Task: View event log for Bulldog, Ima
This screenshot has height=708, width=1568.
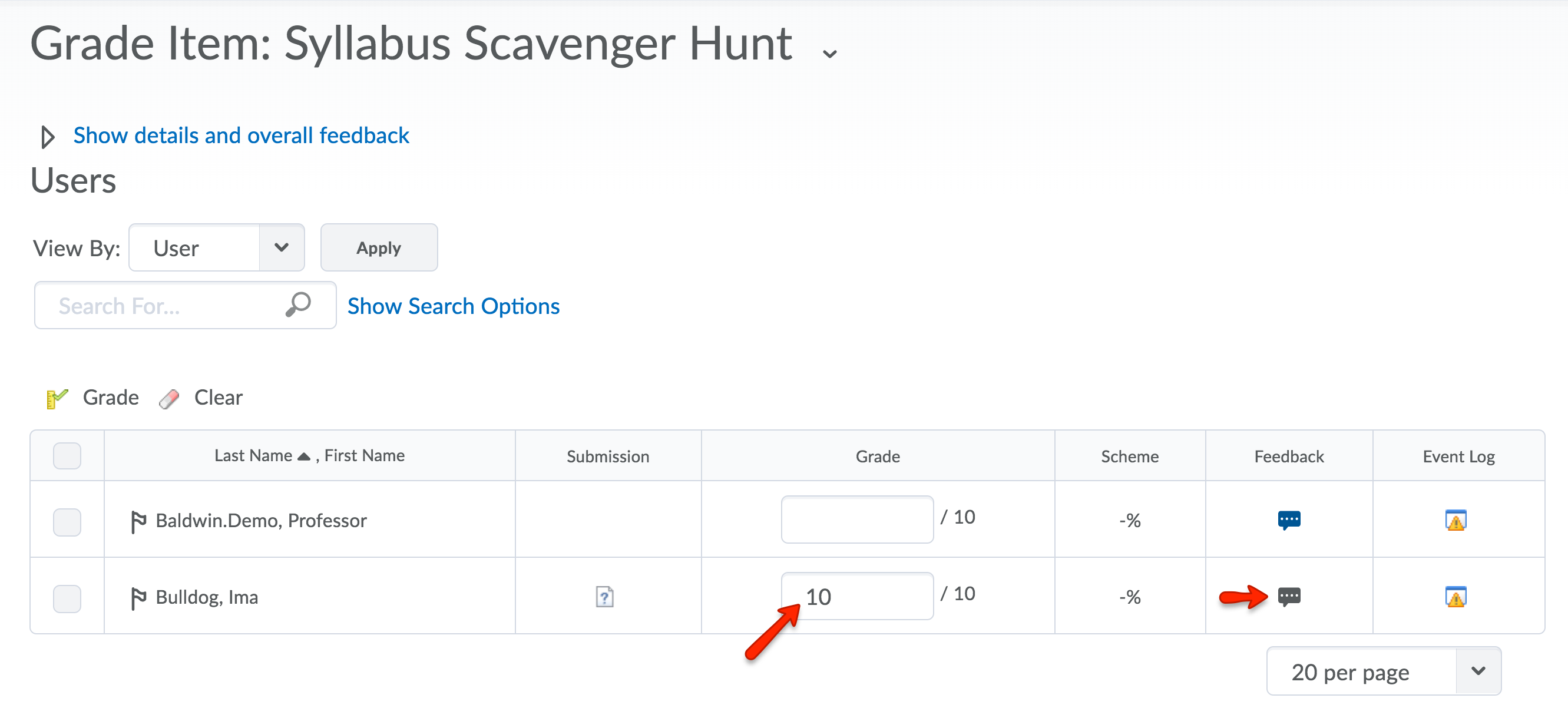Action: (x=1455, y=597)
